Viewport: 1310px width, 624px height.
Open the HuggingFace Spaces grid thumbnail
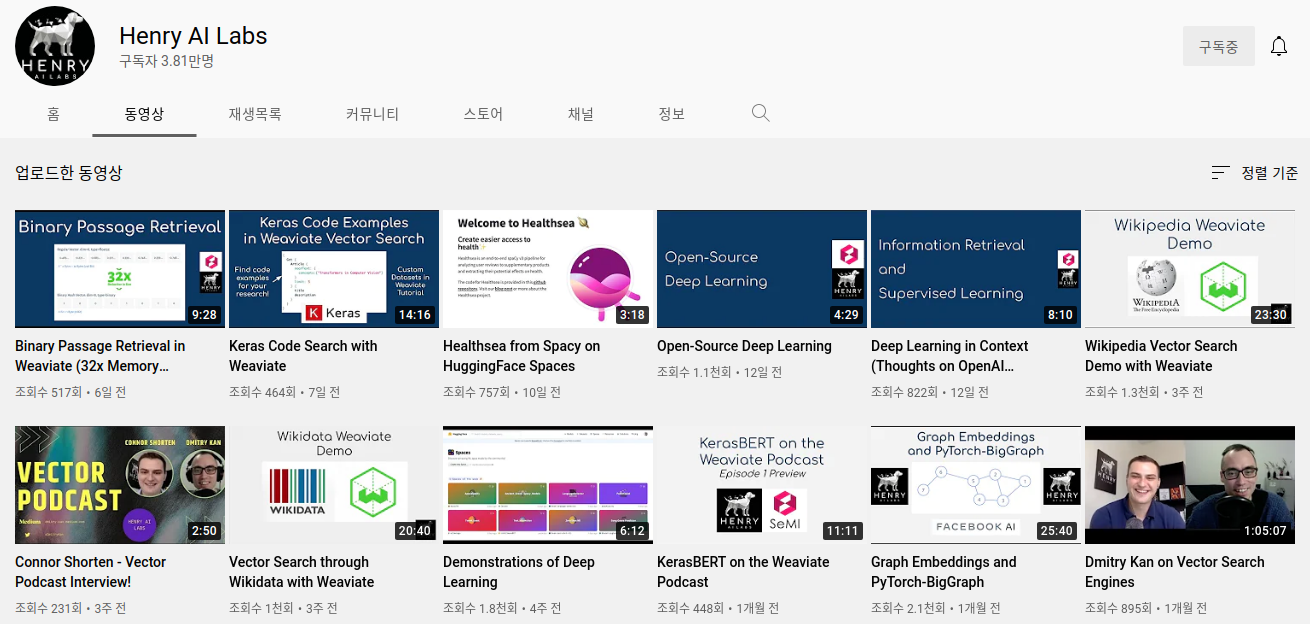[548, 485]
